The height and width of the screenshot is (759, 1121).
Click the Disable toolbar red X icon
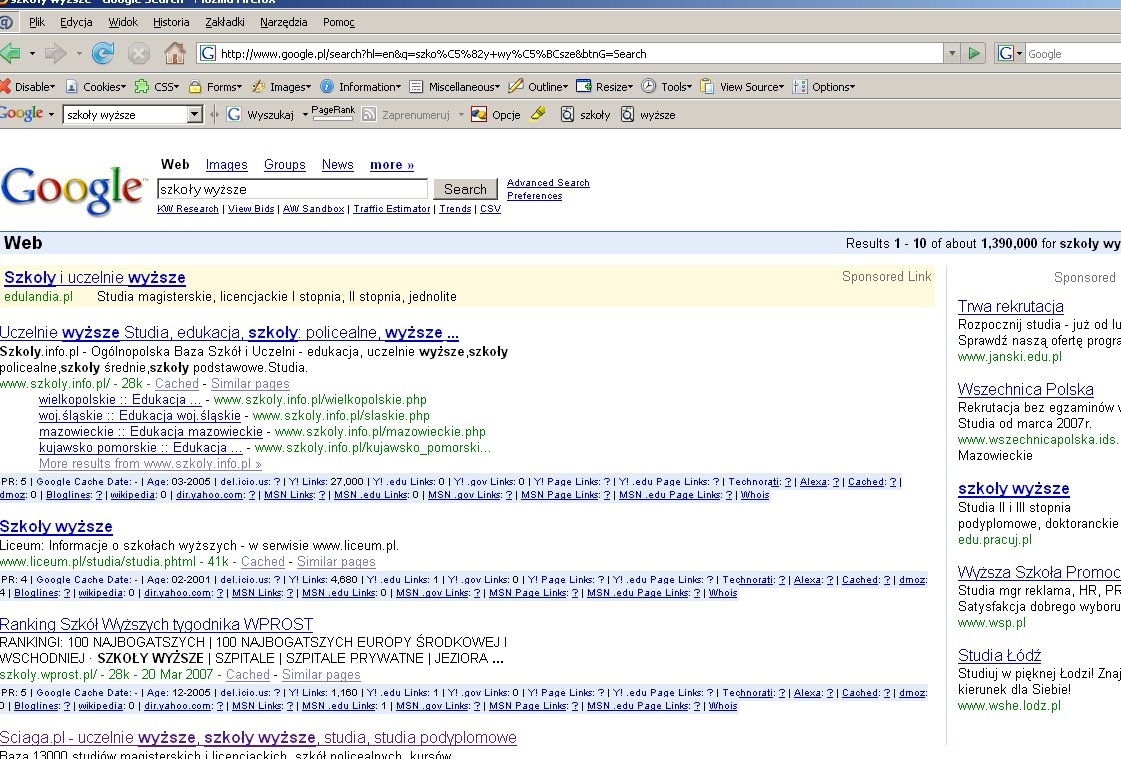tap(5, 86)
